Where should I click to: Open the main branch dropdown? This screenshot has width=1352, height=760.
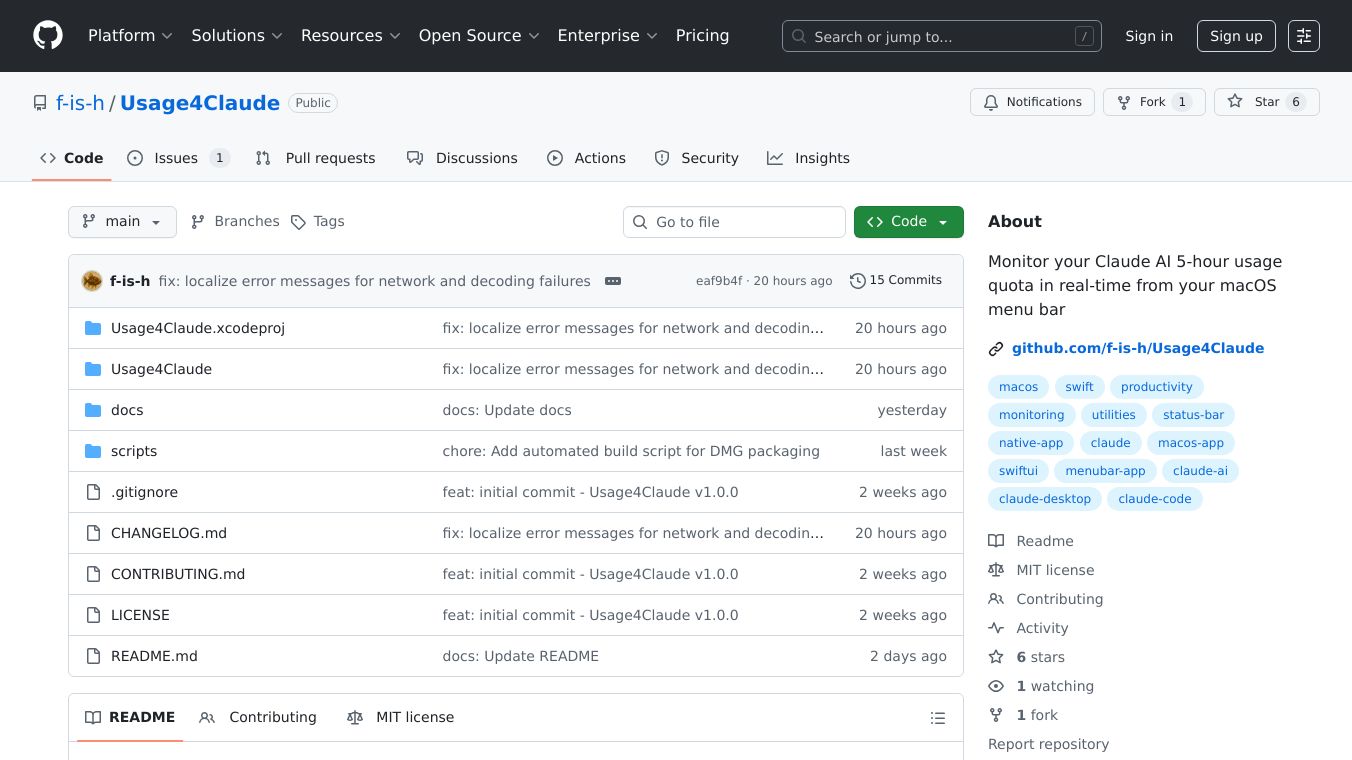click(122, 222)
